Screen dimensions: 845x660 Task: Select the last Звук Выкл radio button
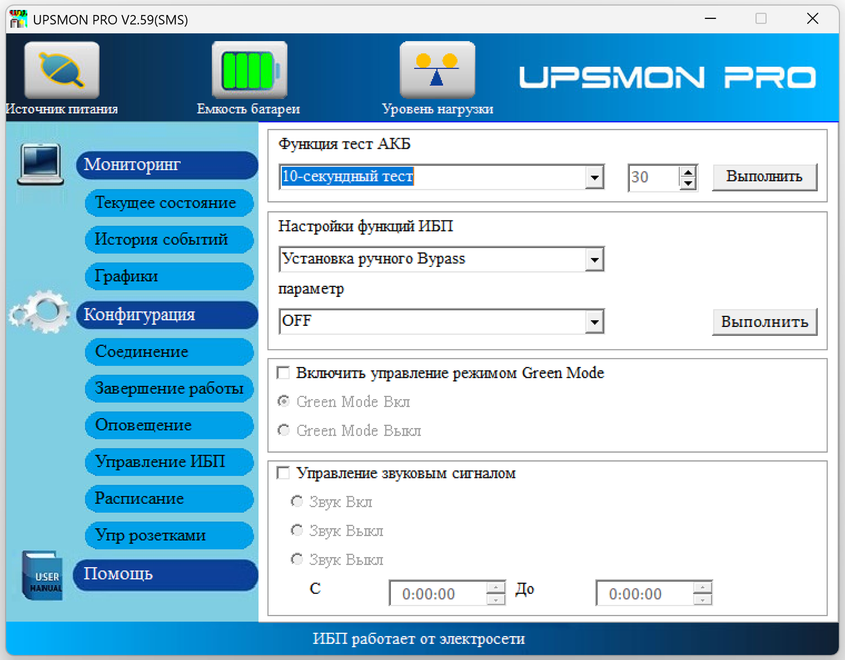[x=297, y=560]
